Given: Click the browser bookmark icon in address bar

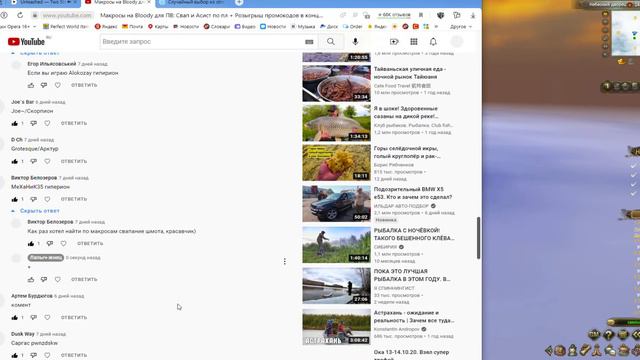Looking at the screenshot, I should [421, 15].
